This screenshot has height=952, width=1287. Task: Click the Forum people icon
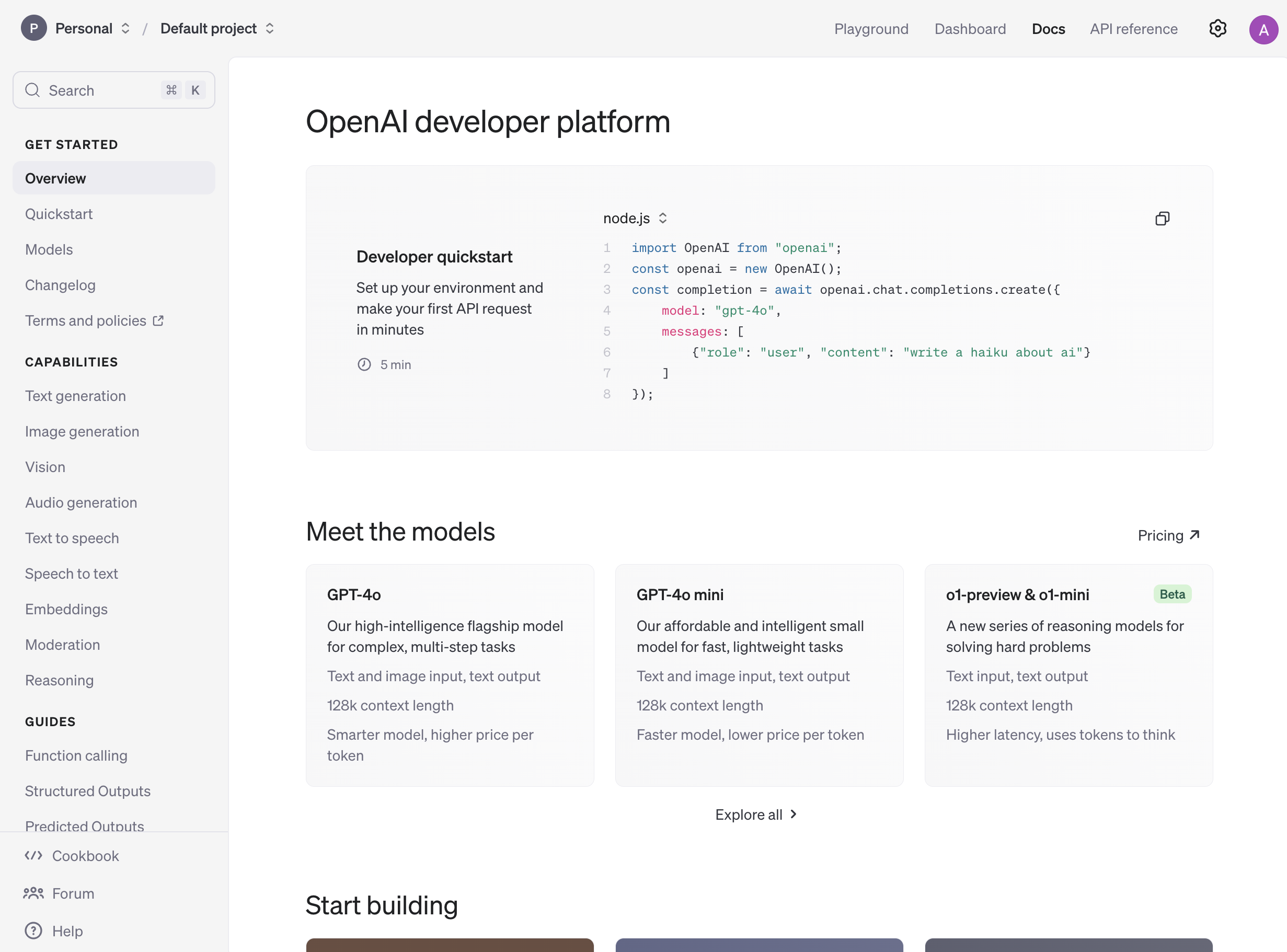(x=33, y=893)
